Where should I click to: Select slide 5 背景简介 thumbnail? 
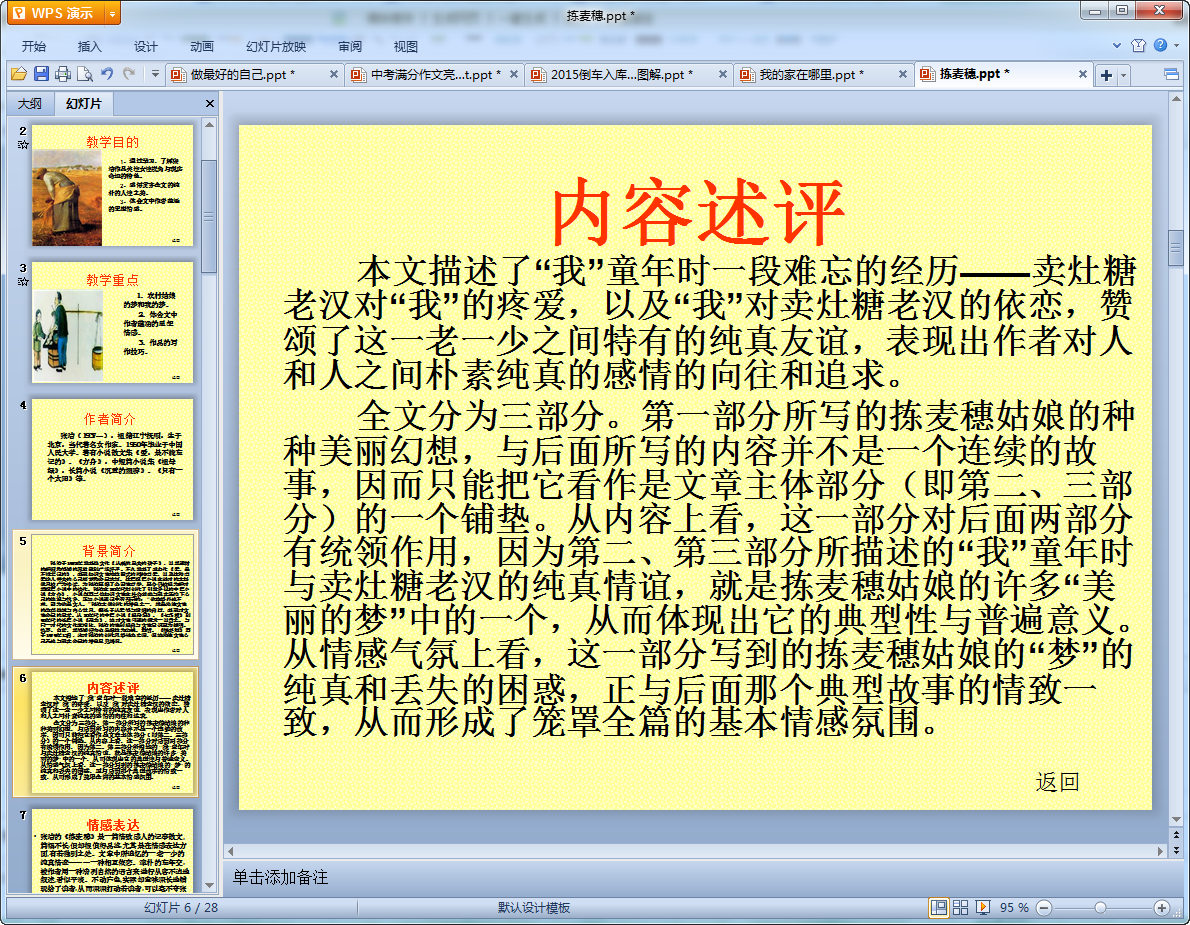[112, 595]
